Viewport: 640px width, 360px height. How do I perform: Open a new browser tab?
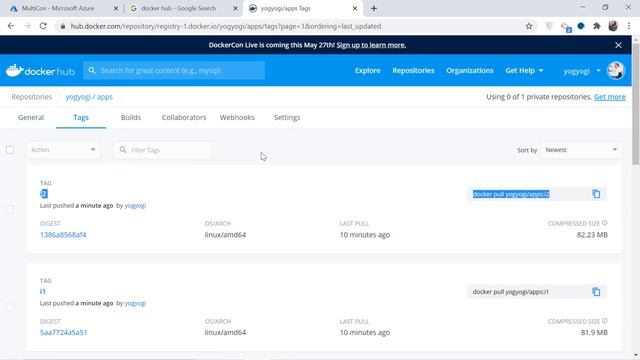374,8
